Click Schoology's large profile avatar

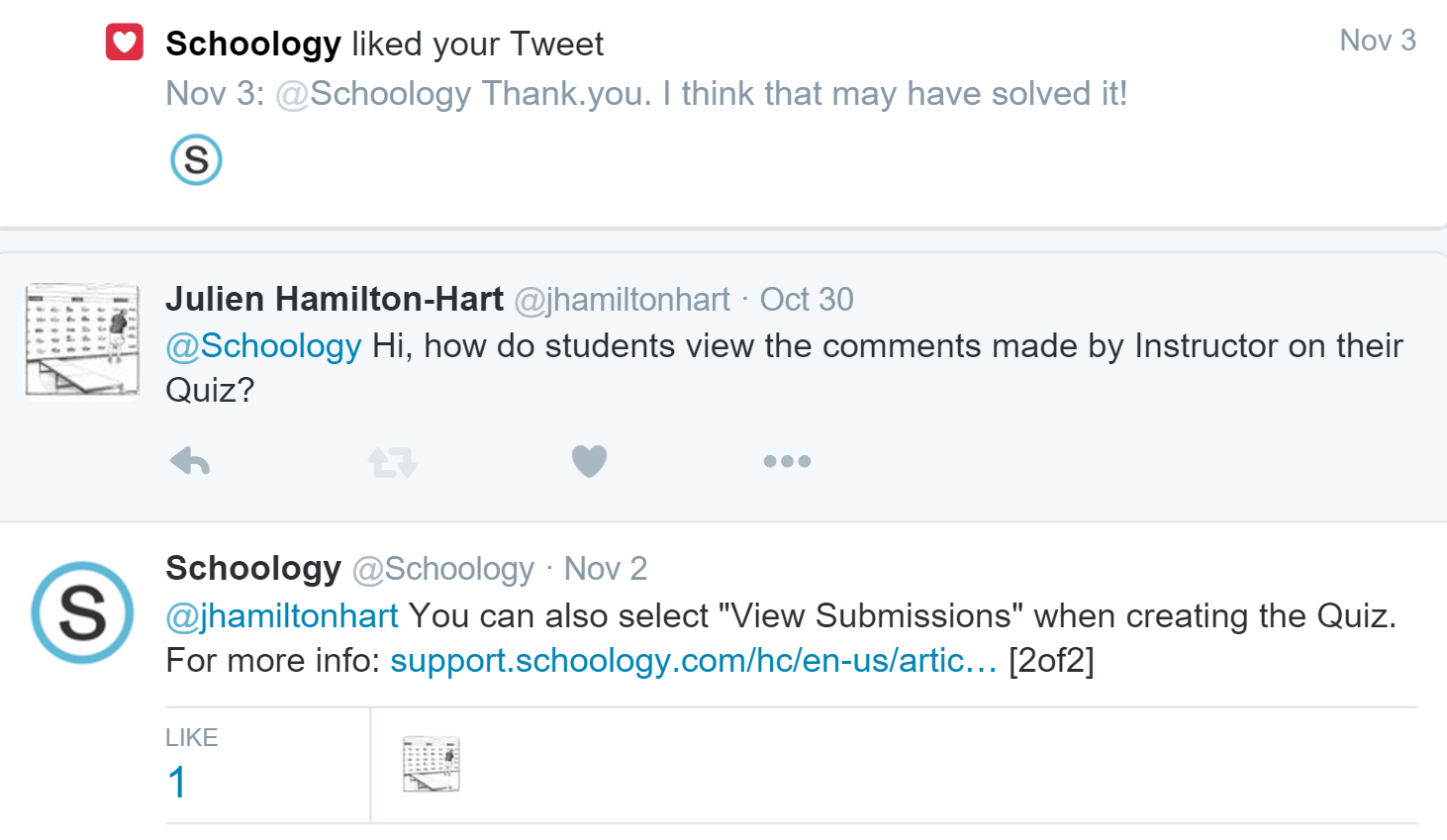(x=82, y=612)
